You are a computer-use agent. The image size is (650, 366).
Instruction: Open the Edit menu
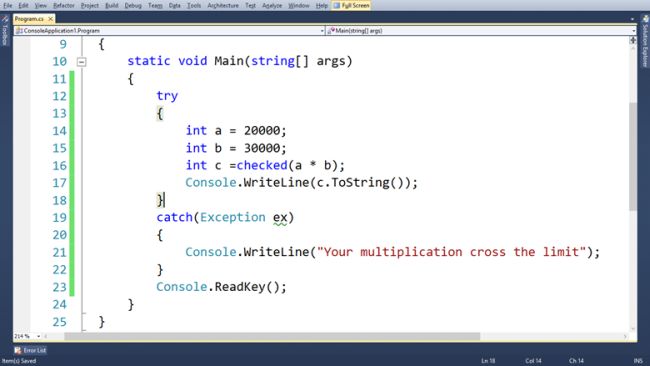[23, 5]
